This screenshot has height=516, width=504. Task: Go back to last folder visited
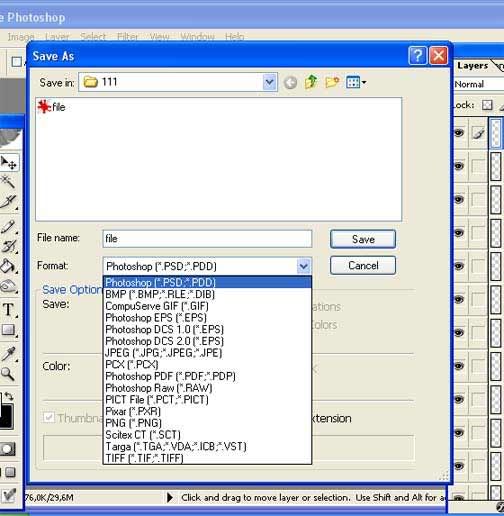click(290, 82)
